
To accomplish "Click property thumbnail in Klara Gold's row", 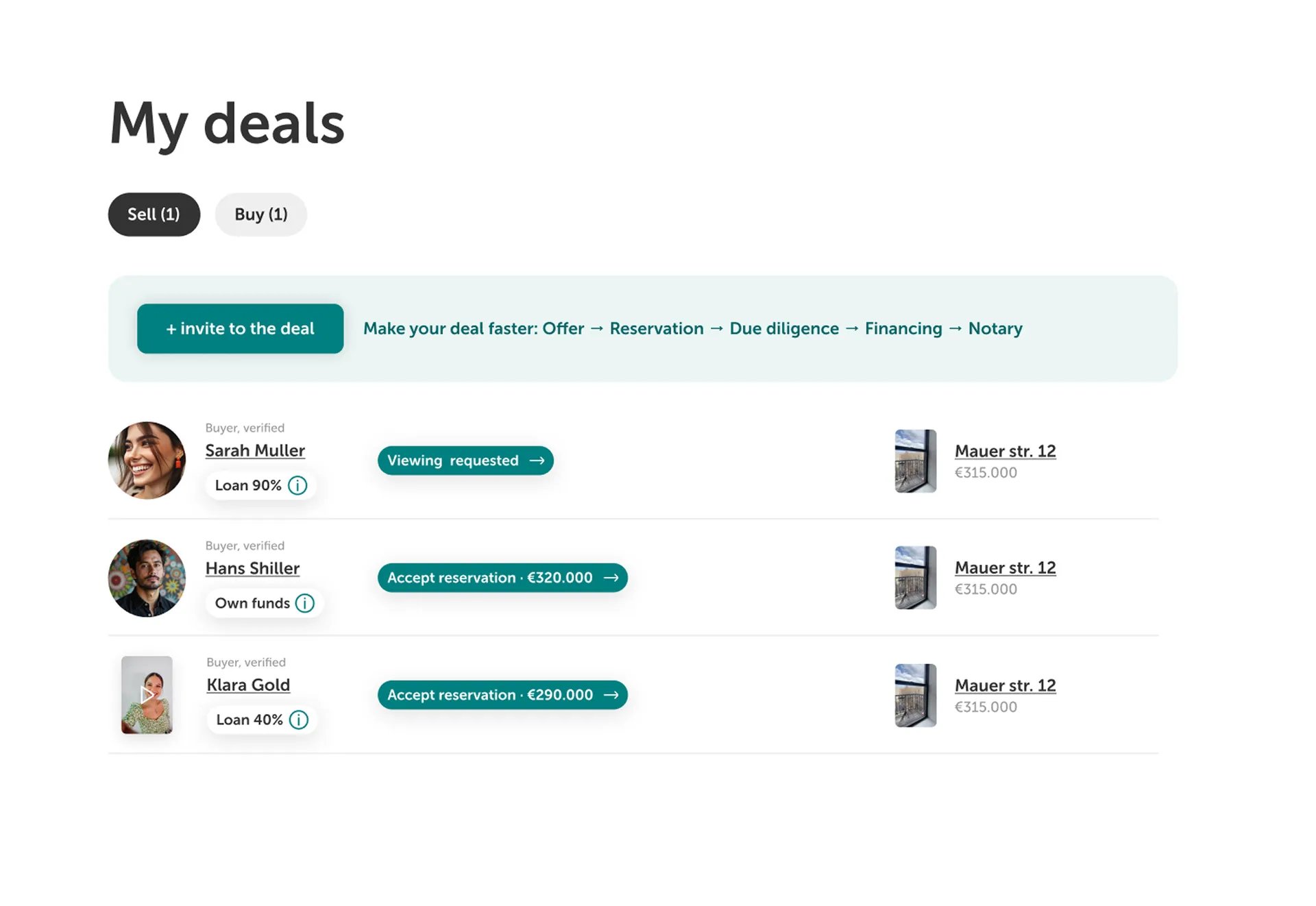I will pos(915,695).
